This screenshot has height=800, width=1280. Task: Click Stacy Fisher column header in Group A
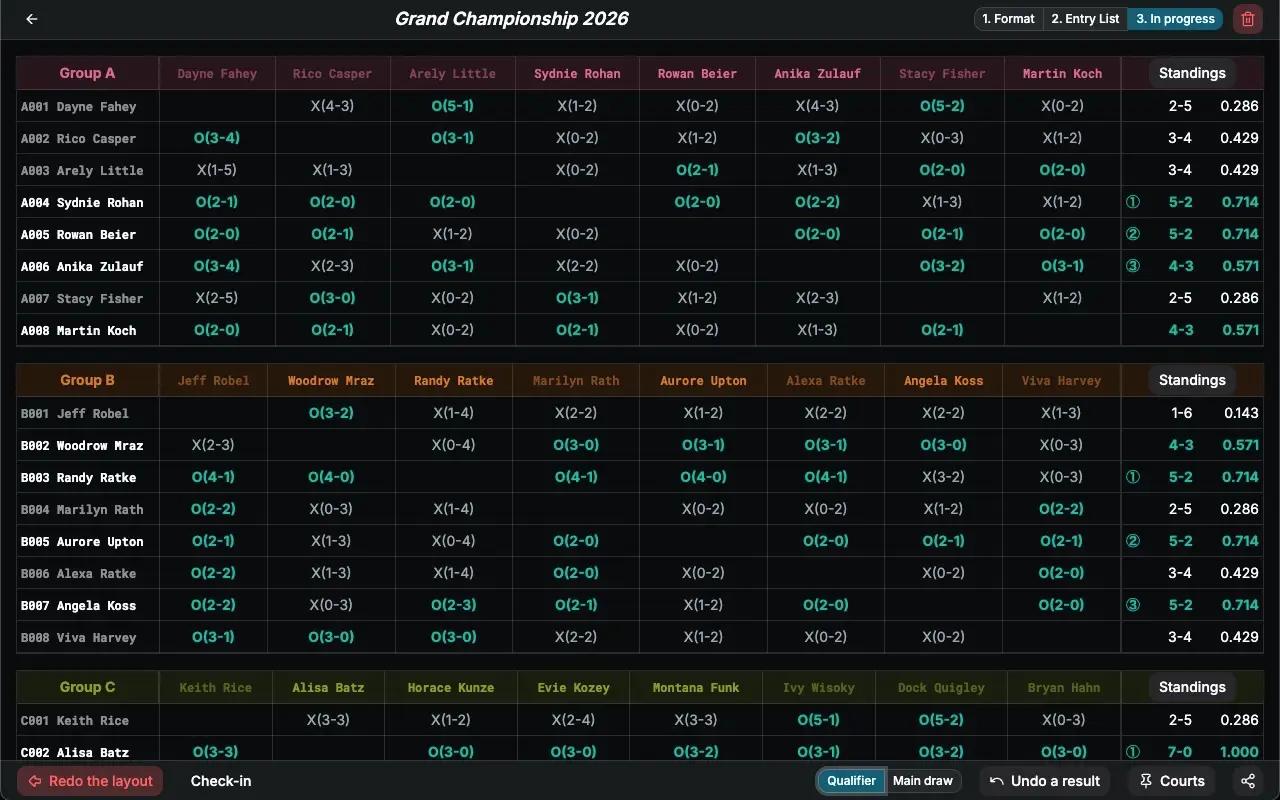point(941,73)
